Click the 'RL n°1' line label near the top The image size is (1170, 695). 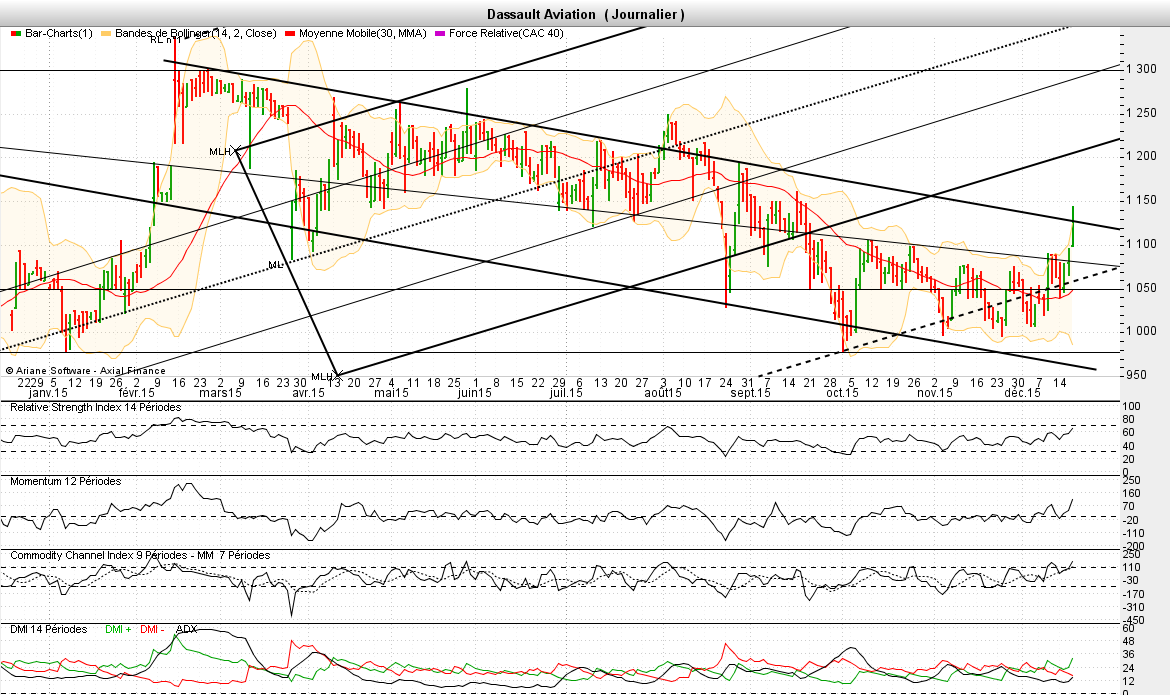(166, 40)
